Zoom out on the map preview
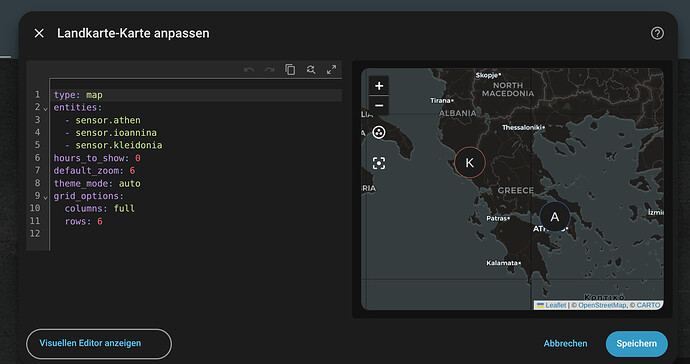This screenshot has width=690, height=364. tap(379, 106)
